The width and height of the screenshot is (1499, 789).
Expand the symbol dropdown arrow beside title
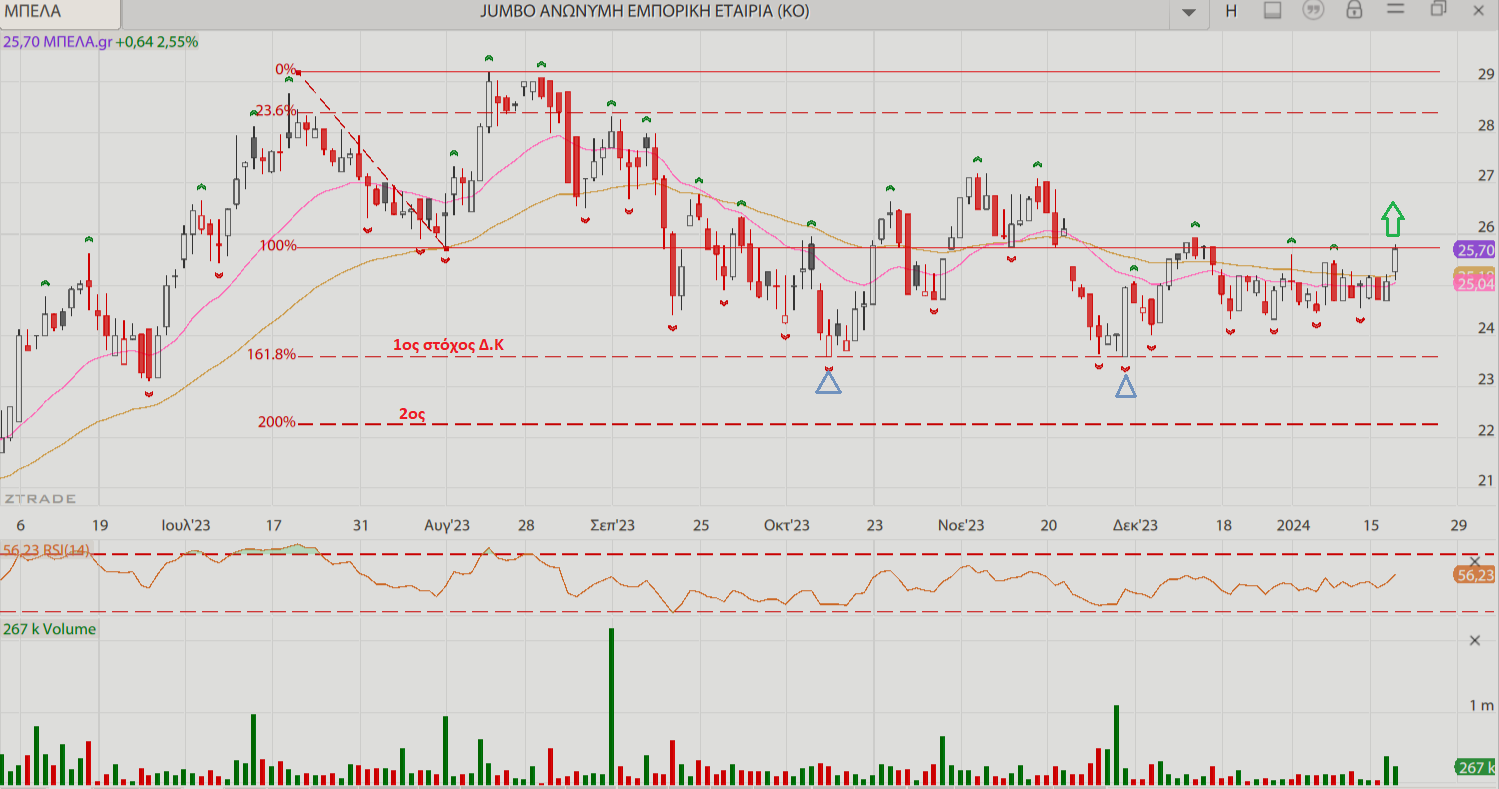click(x=1189, y=12)
